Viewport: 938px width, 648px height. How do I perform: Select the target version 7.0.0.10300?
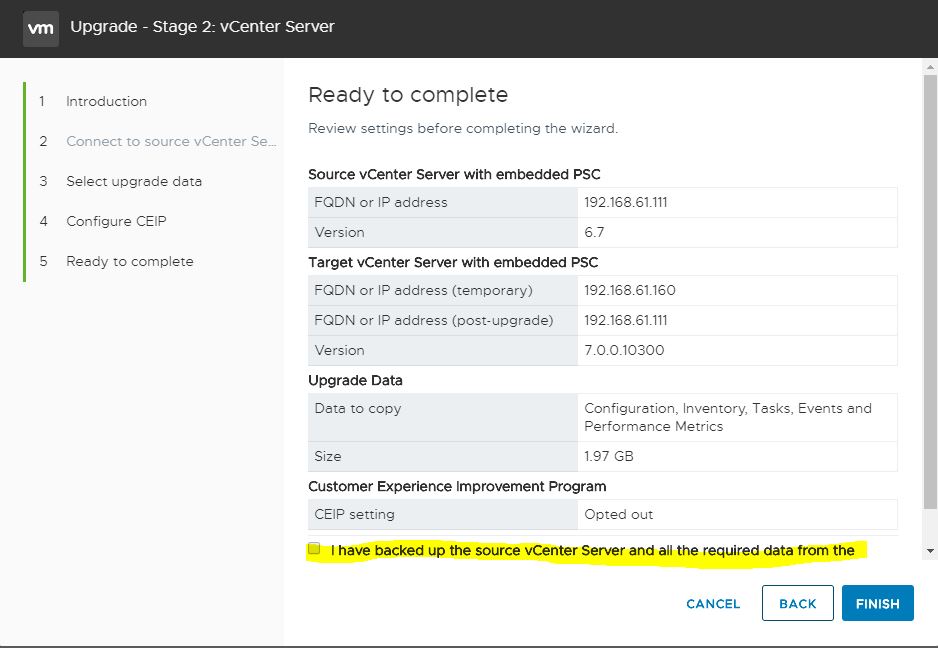click(x=624, y=350)
